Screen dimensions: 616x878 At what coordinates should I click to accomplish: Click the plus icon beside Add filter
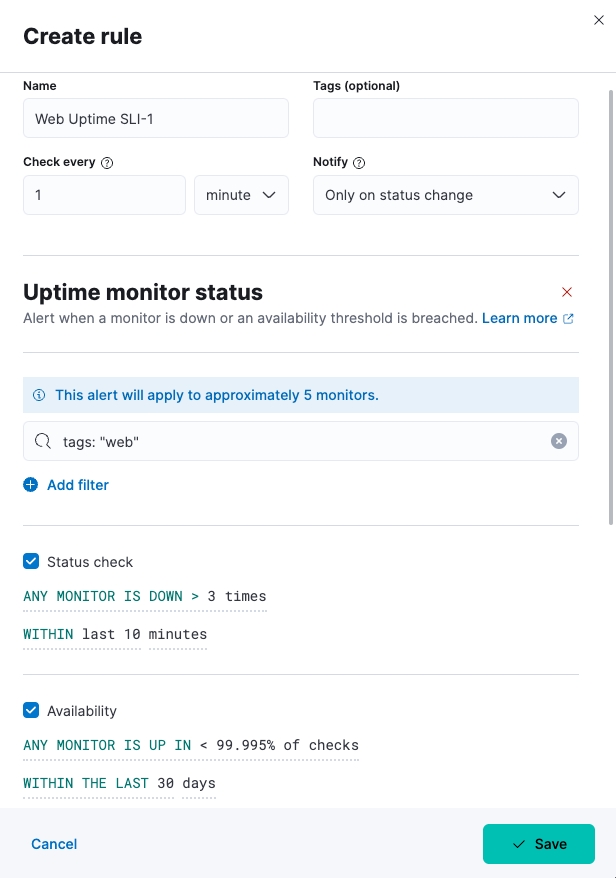[31, 485]
